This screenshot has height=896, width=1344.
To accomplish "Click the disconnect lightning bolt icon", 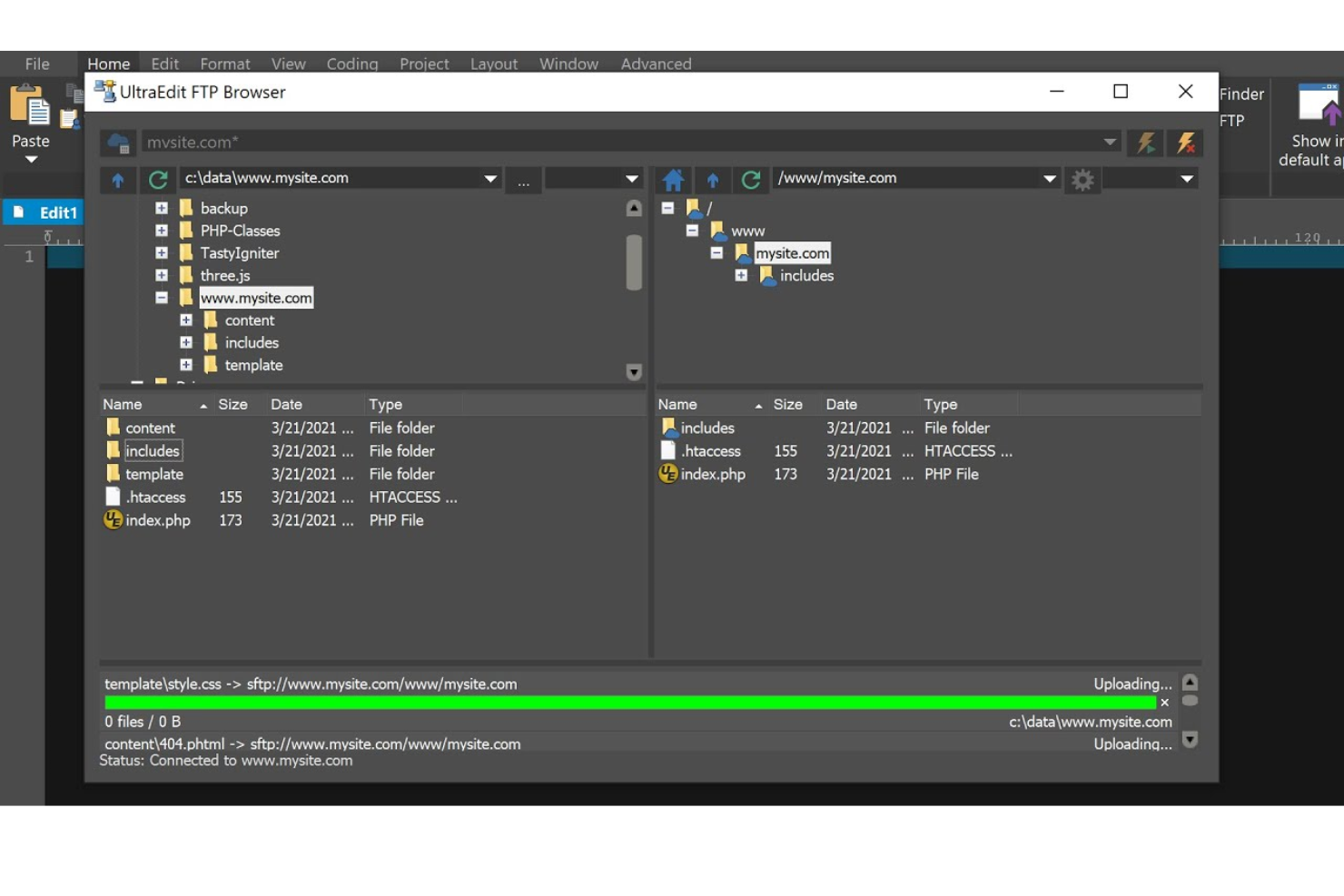I will coord(1186,143).
